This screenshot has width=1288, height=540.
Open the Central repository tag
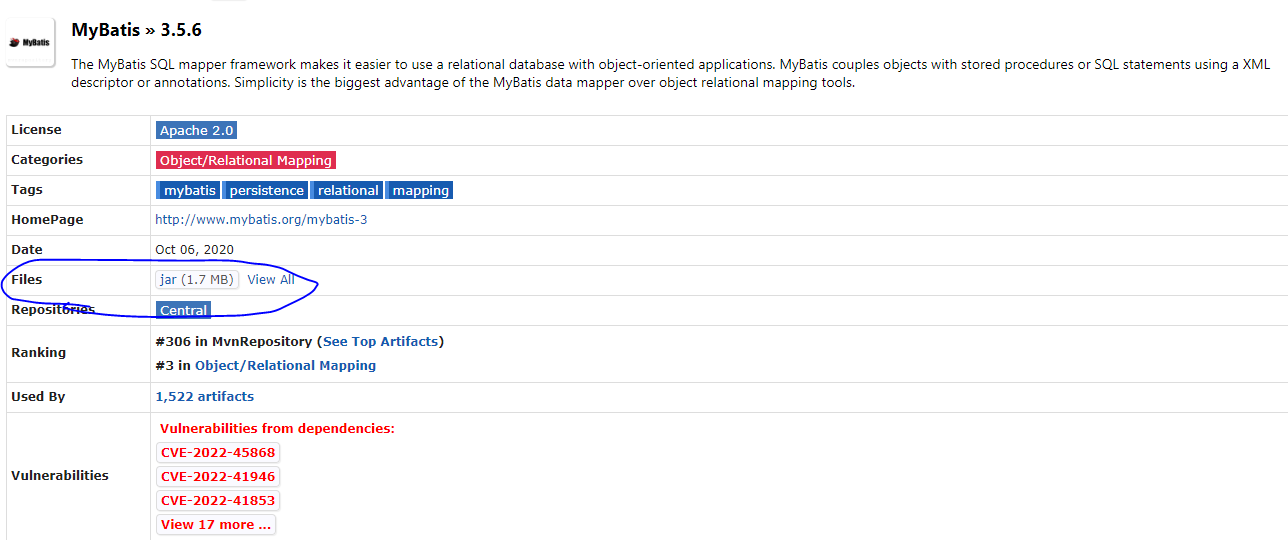(x=184, y=310)
